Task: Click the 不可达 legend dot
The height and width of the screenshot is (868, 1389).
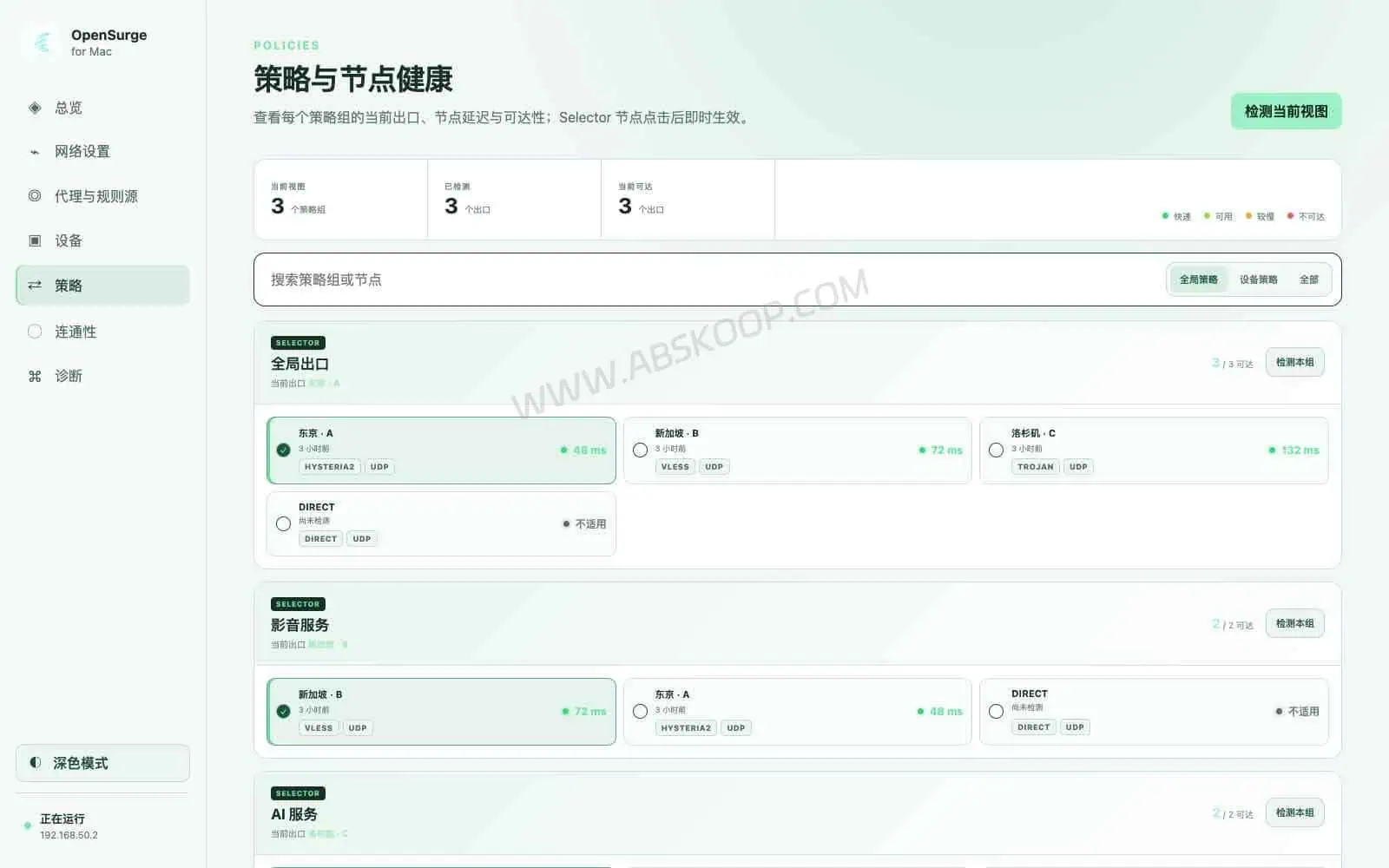Action: tap(1290, 216)
